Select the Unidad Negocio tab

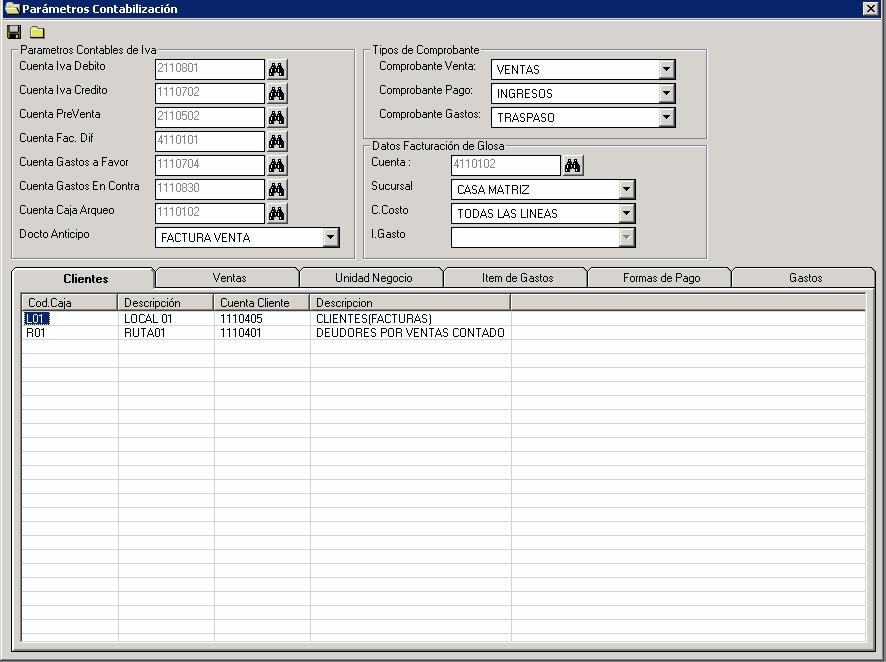[373, 278]
